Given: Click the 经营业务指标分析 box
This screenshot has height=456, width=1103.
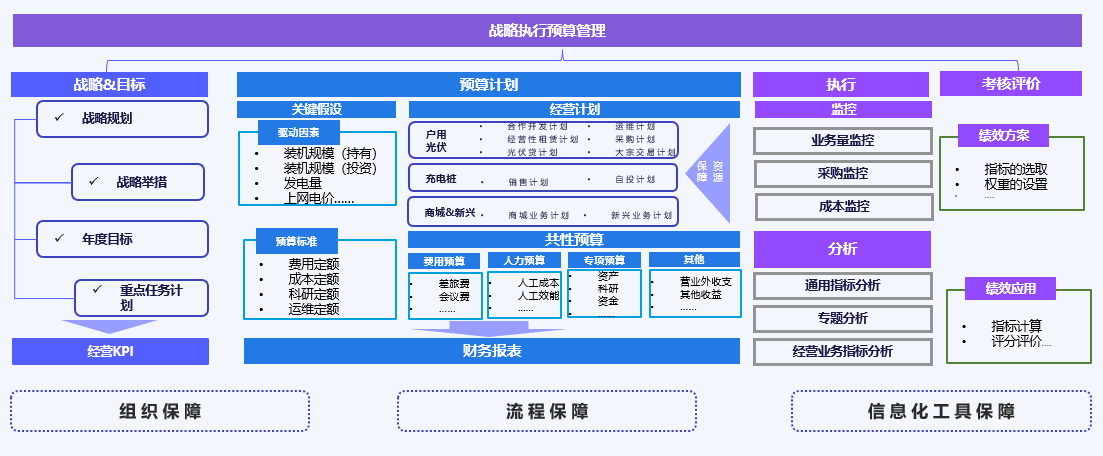Looking at the screenshot, I should tap(843, 352).
